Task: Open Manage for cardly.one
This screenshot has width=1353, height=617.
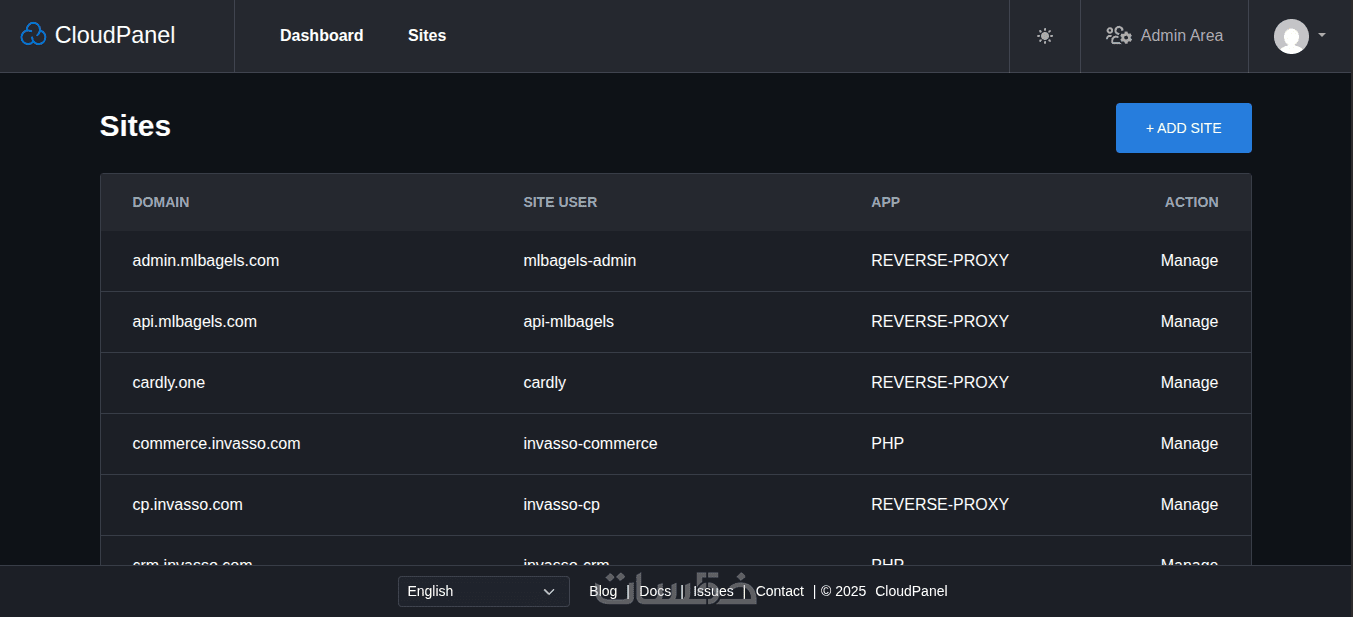Action: point(1189,383)
